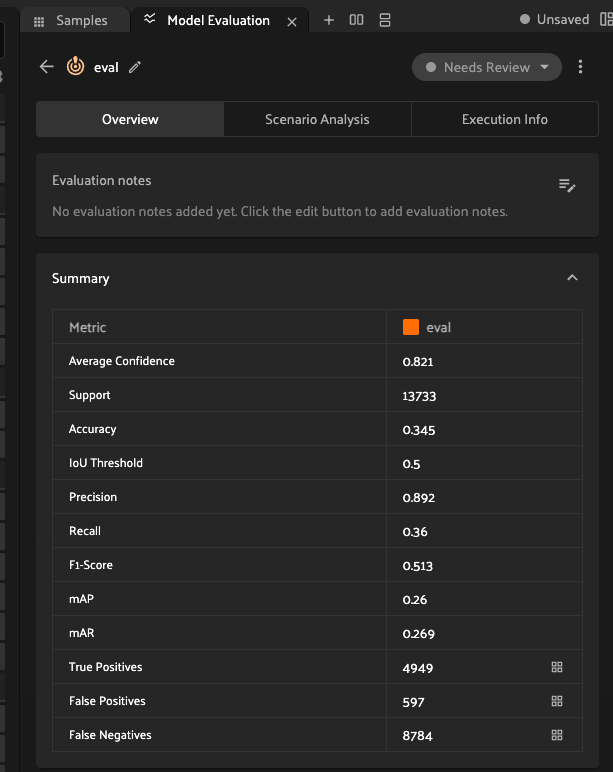View False Positives samples grid icon

tap(557, 701)
